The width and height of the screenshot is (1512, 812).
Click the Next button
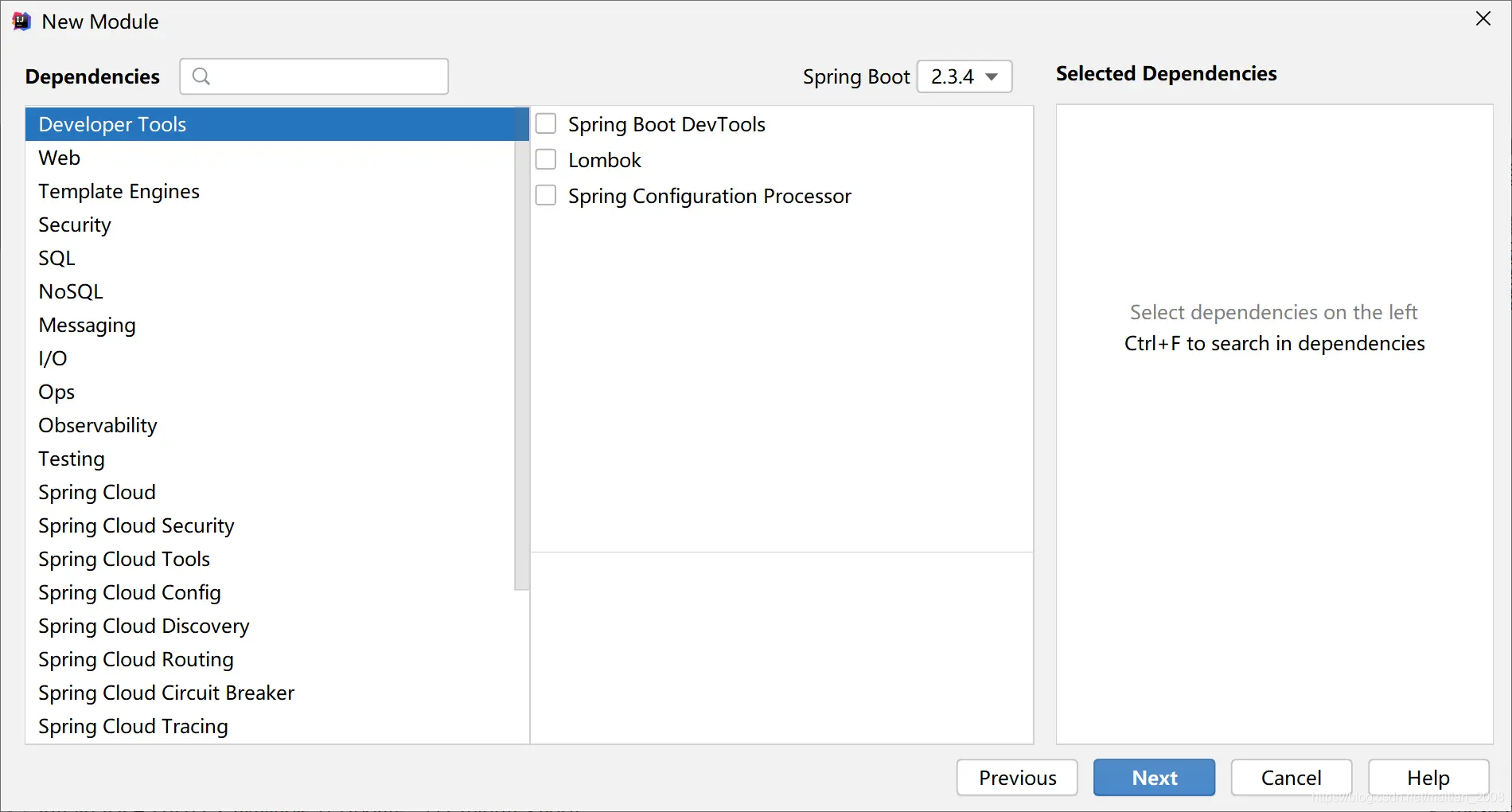tap(1154, 778)
